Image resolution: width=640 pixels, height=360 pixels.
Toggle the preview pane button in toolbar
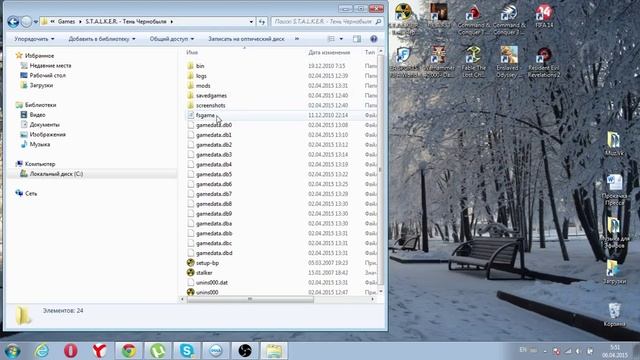(357, 39)
